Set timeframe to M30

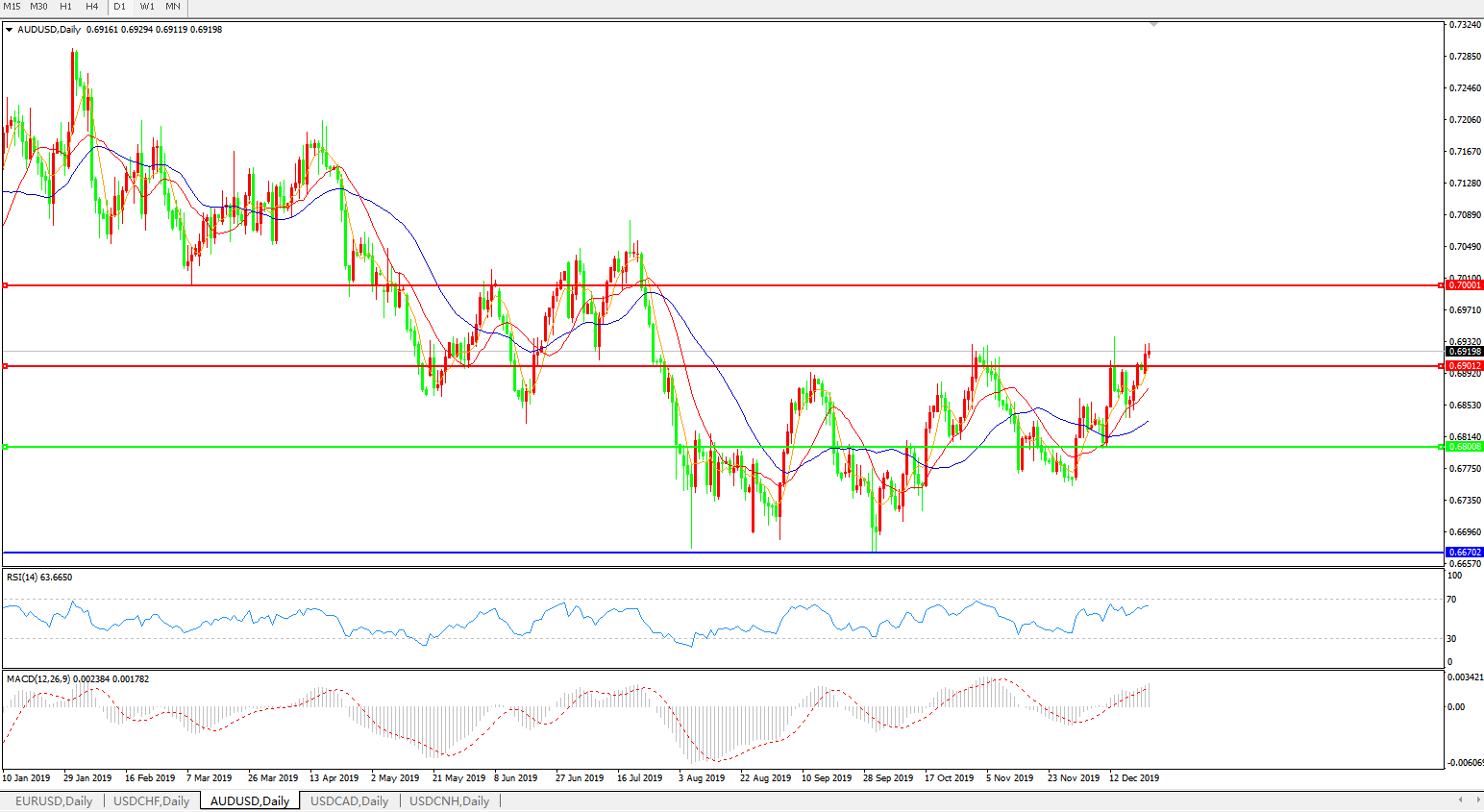[x=38, y=7]
